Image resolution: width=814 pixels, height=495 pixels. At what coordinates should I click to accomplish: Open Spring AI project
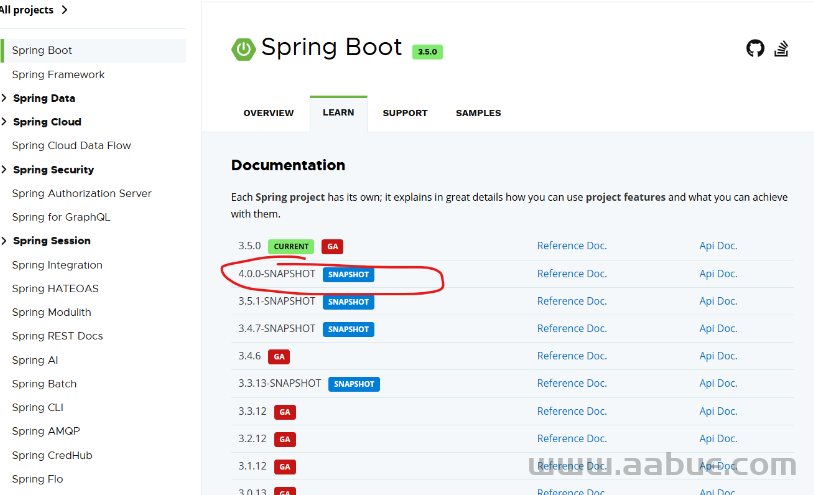coord(35,360)
